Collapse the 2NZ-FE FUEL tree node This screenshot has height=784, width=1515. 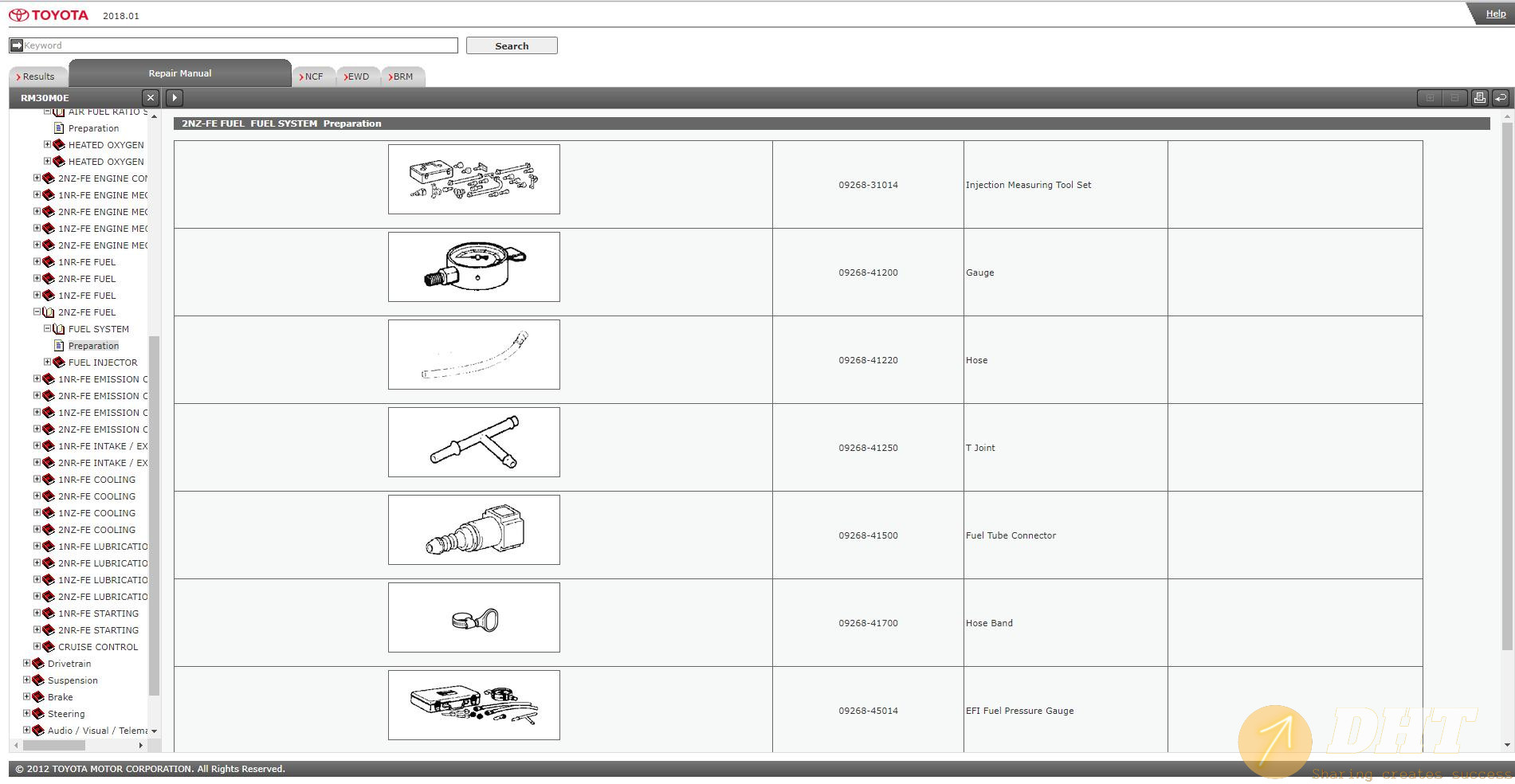pos(37,312)
